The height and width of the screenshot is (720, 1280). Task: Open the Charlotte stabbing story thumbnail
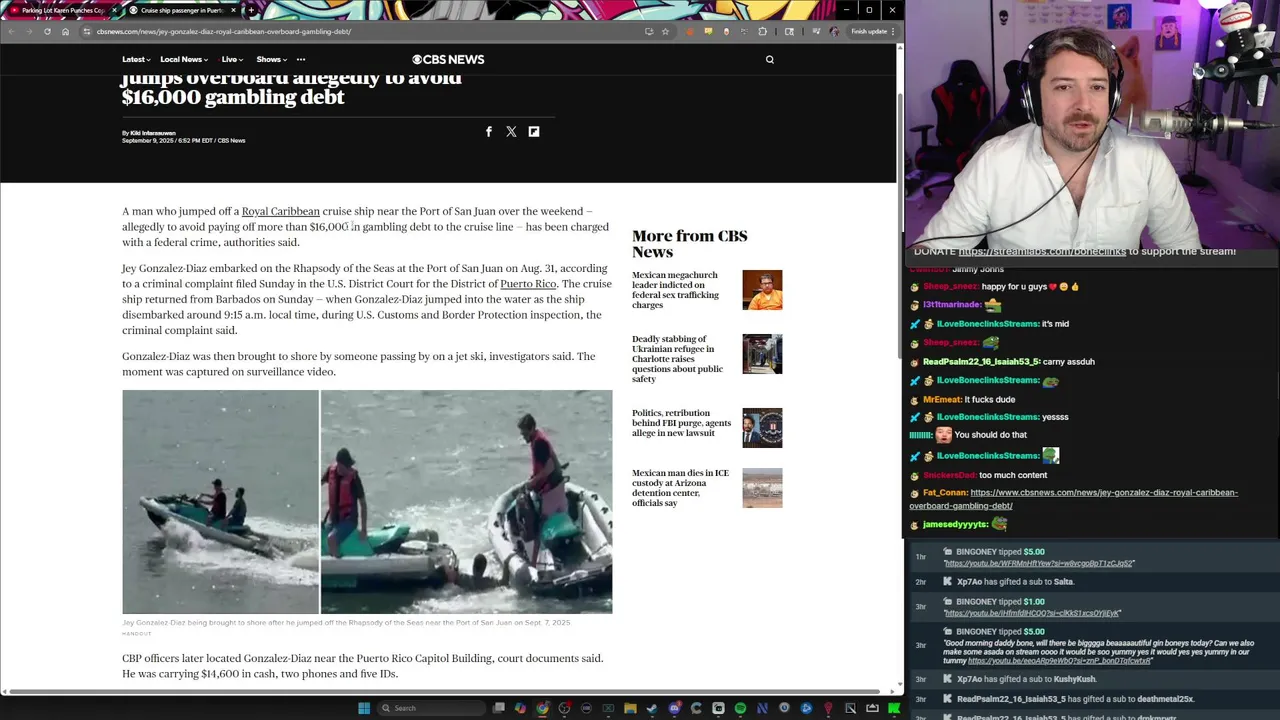click(x=762, y=354)
